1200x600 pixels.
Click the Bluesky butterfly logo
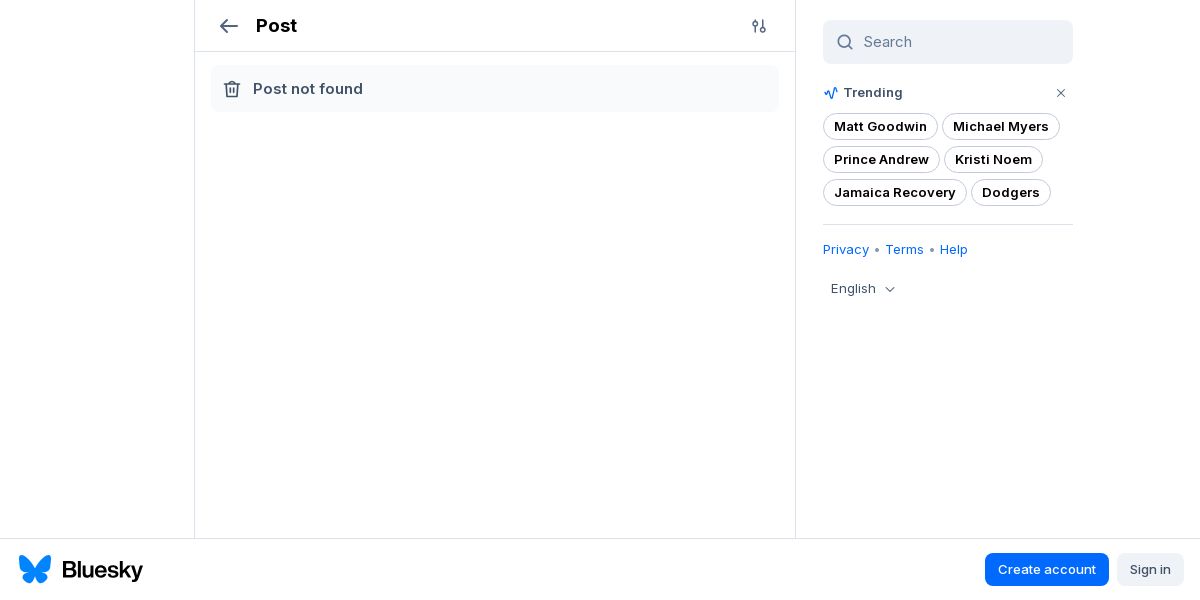pos(35,569)
